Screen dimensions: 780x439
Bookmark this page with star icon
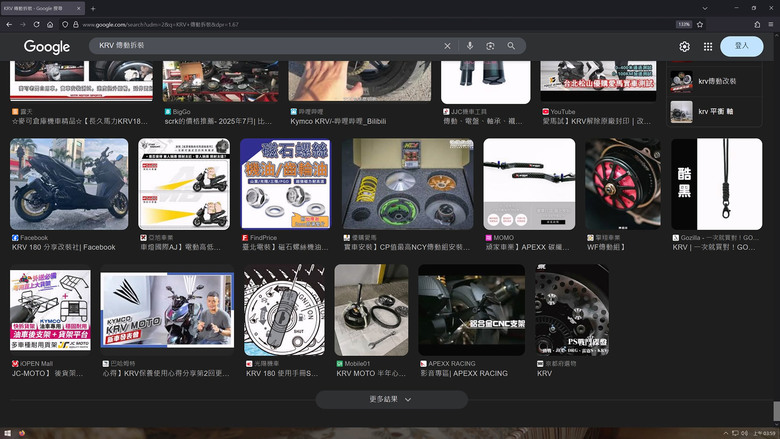(x=700, y=24)
